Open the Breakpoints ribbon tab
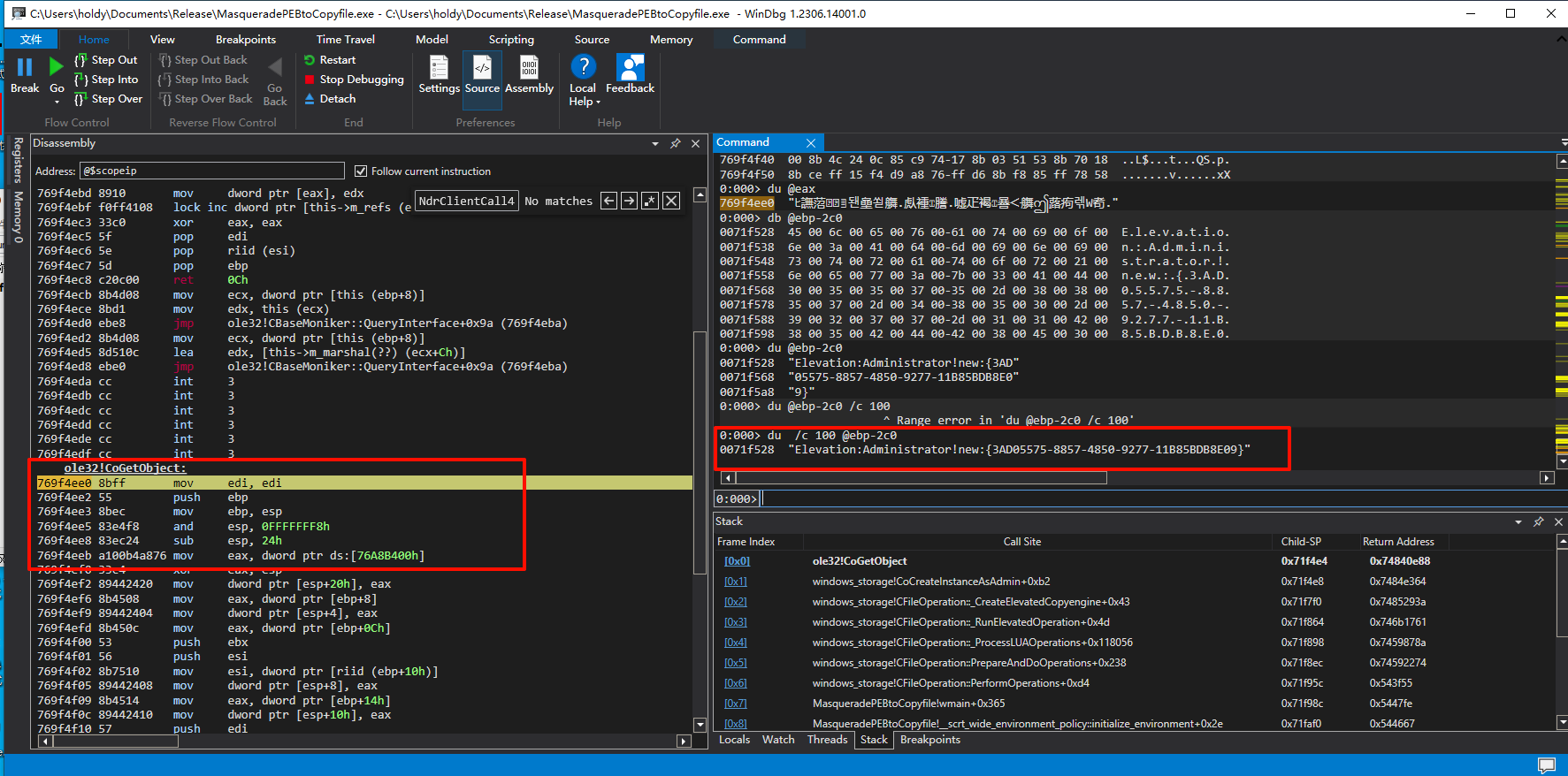Image resolution: width=1568 pixels, height=776 pixels. click(246, 40)
